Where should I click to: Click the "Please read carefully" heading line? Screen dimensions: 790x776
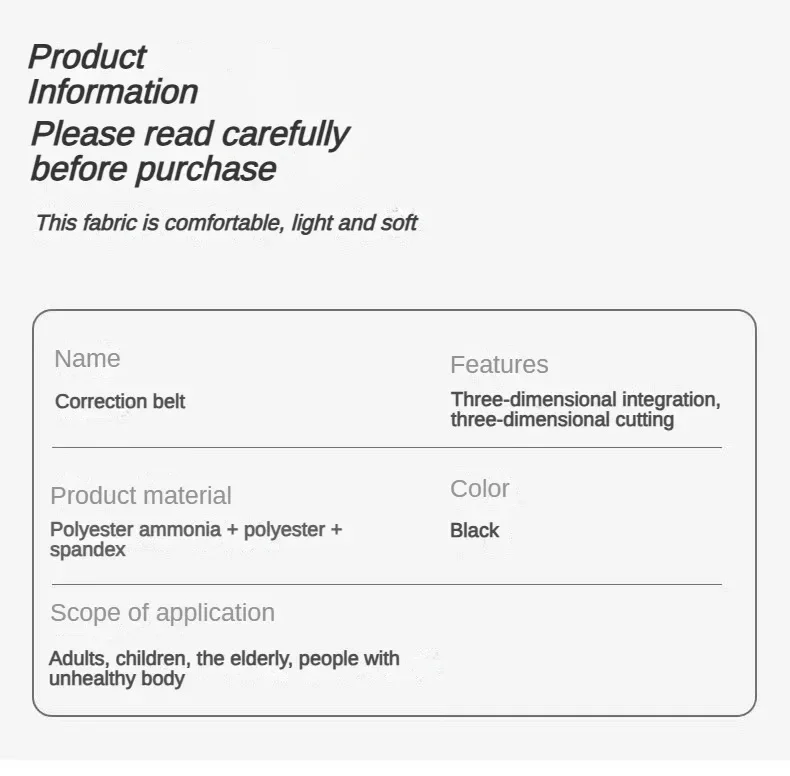[x=189, y=133]
